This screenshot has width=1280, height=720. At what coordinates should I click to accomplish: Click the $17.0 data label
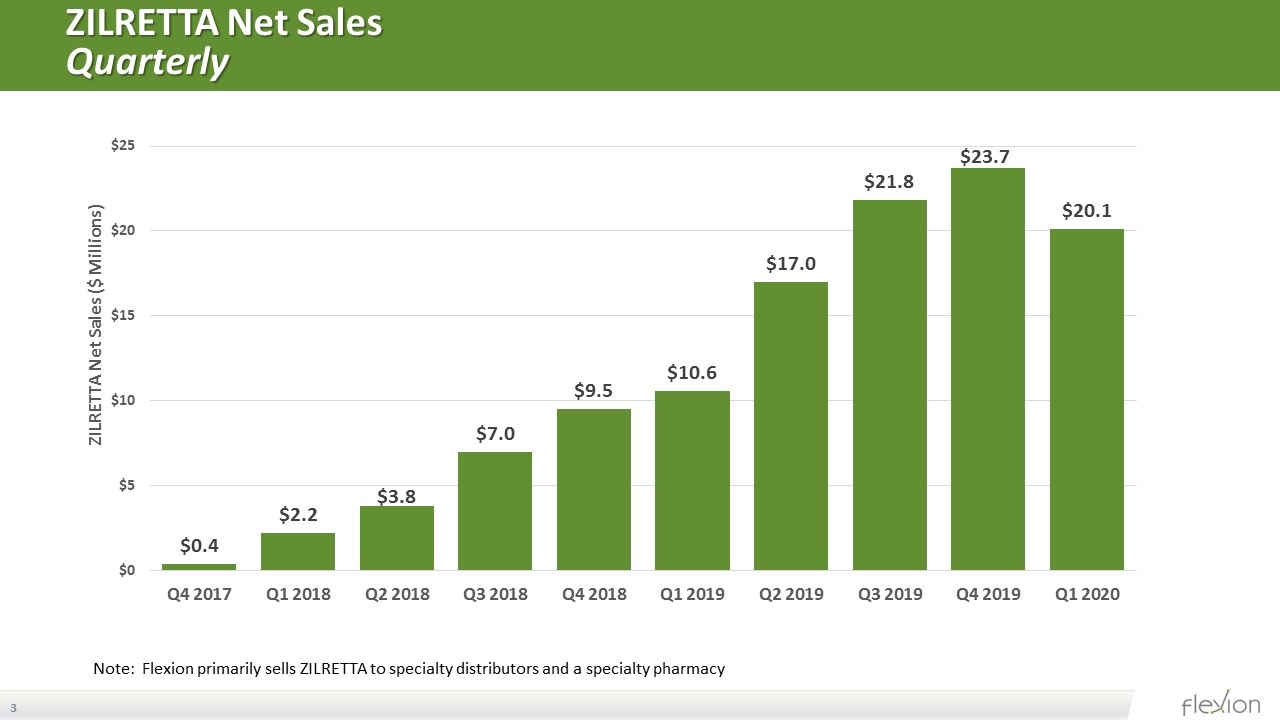click(x=791, y=264)
